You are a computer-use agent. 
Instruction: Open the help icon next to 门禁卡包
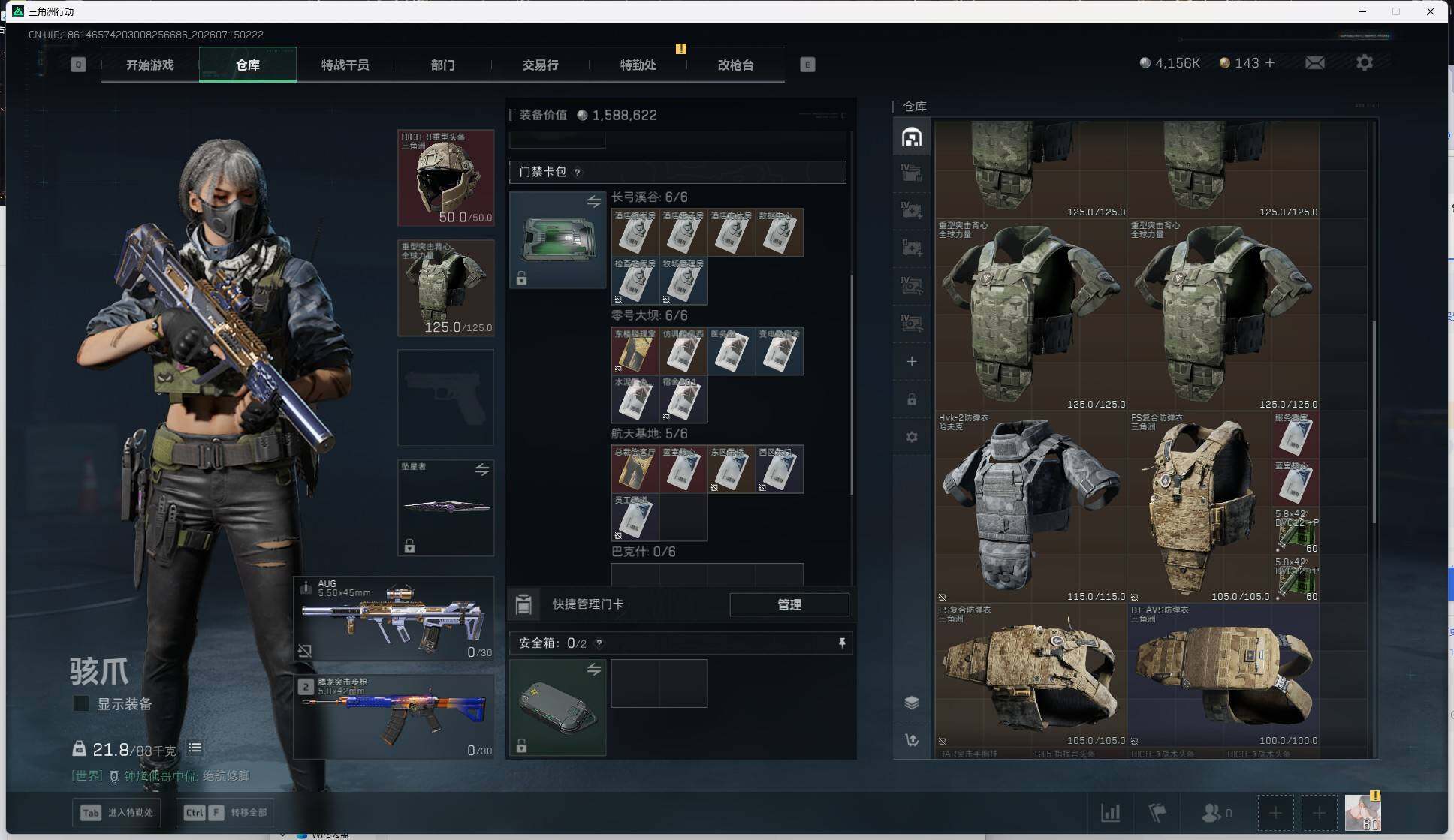pyautogui.click(x=577, y=173)
